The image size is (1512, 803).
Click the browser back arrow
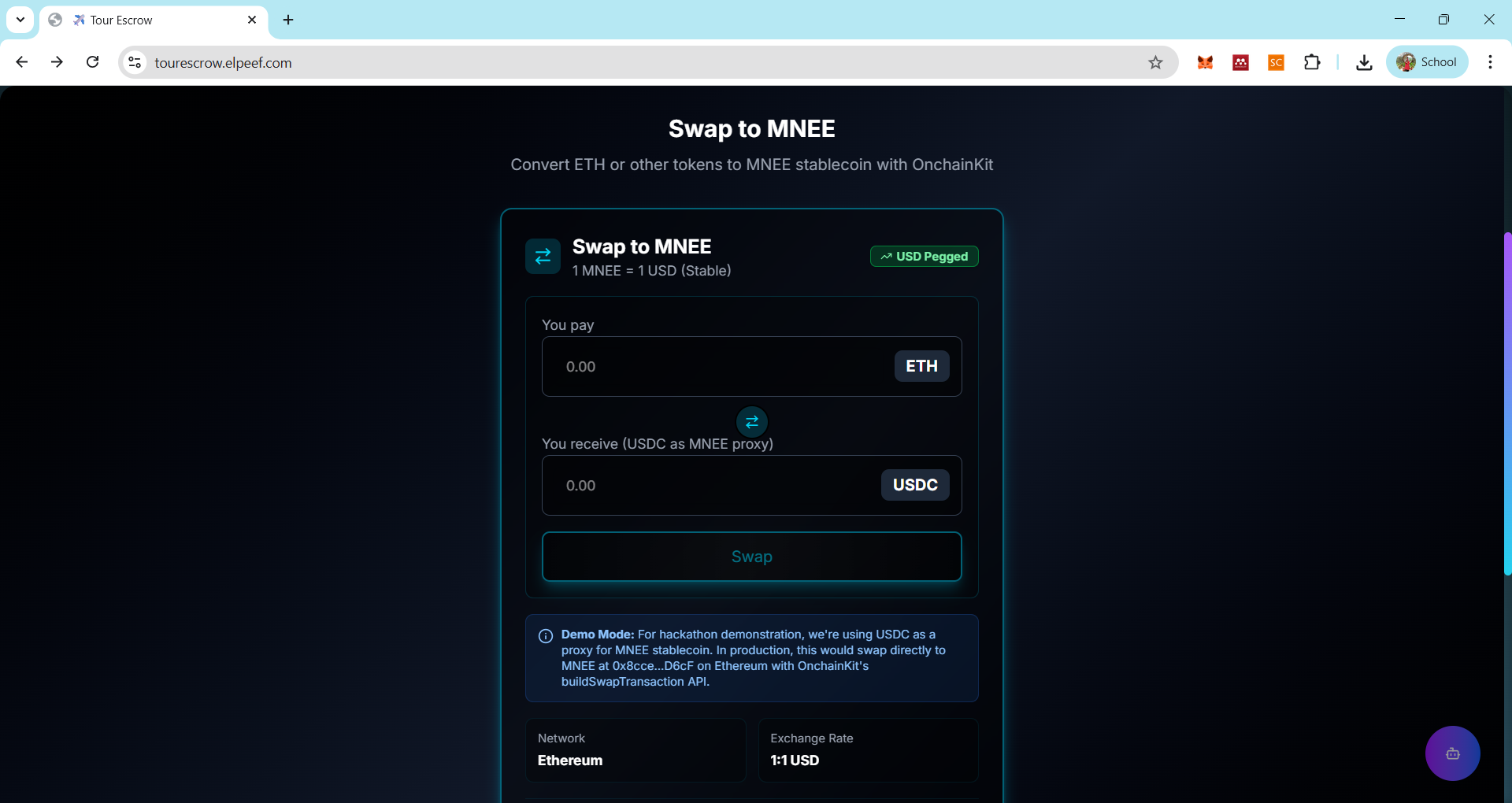[x=22, y=62]
